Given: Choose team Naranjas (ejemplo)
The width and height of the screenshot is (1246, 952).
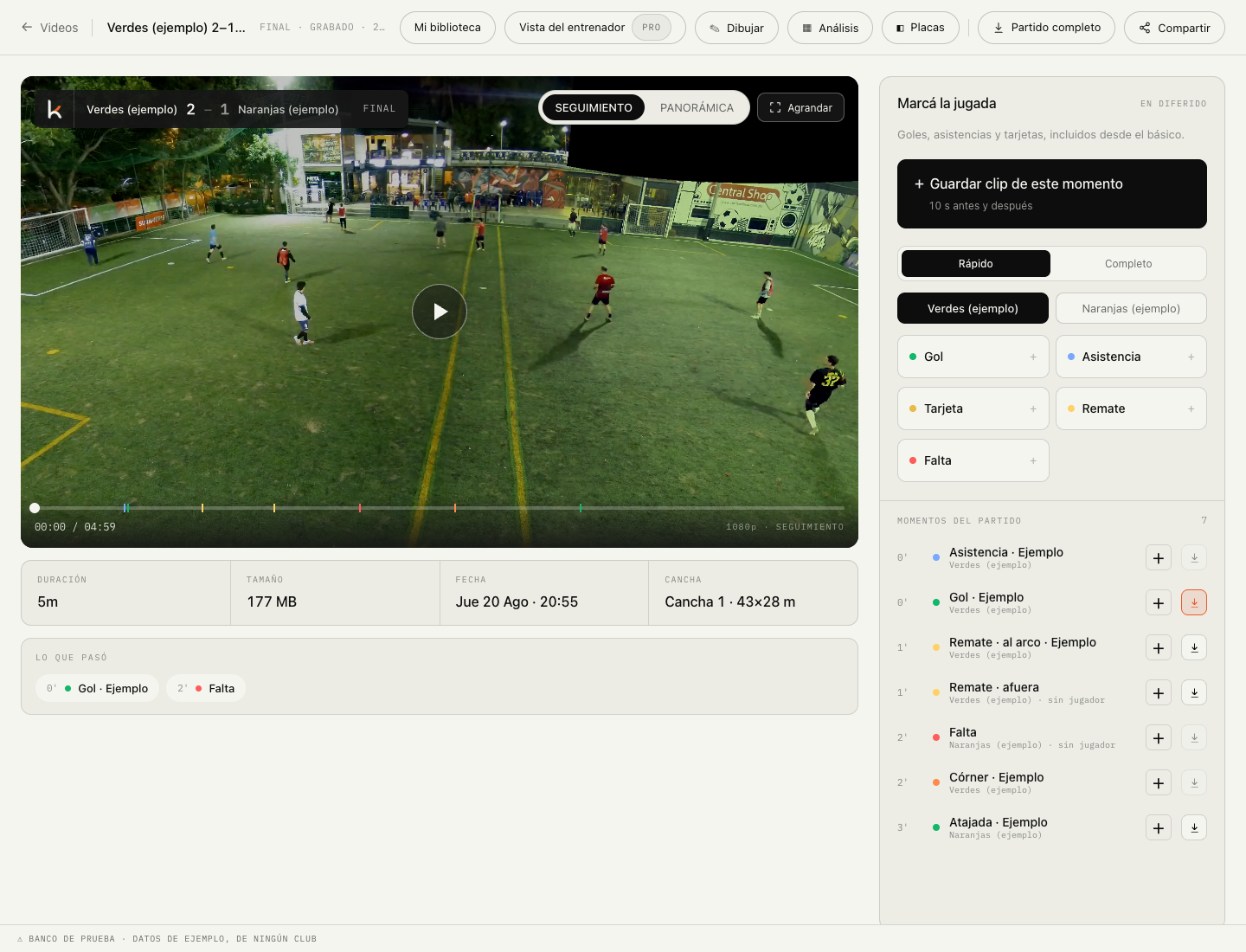Looking at the screenshot, I should point(1131,308).
